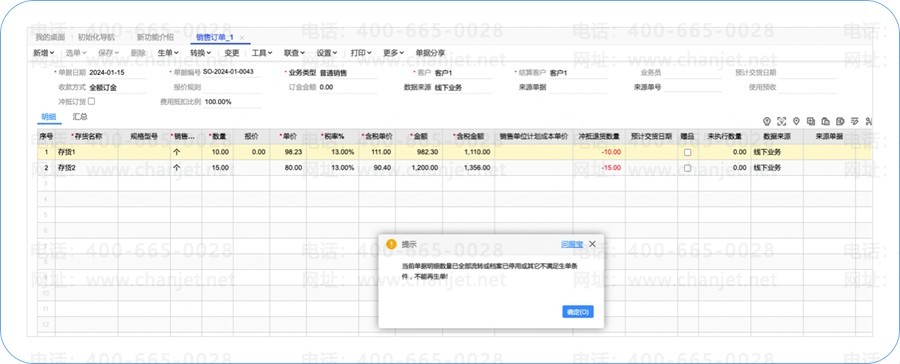Click the add-row copy icon above the table
900x364 pixels.
[x=811, y=121]
